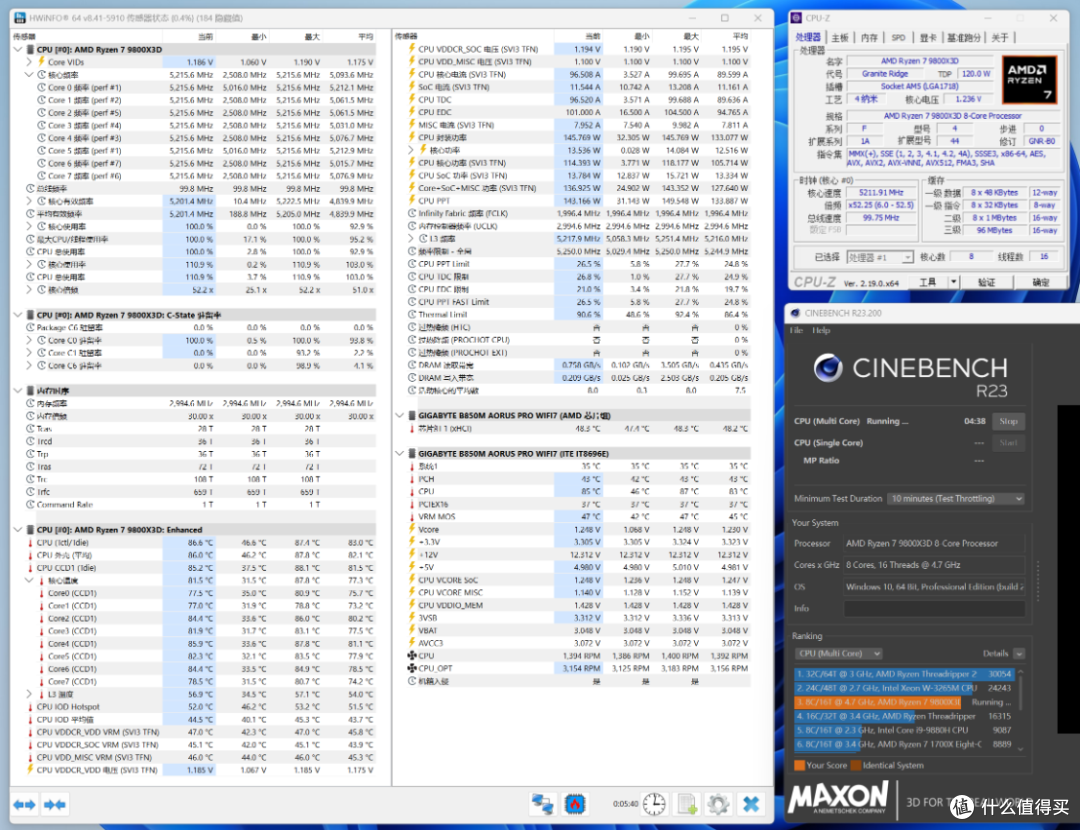Screen dimensions: 1080x830
Task: Click the blue X icon in HWiNFO toolbar
Action: [751, 804]
